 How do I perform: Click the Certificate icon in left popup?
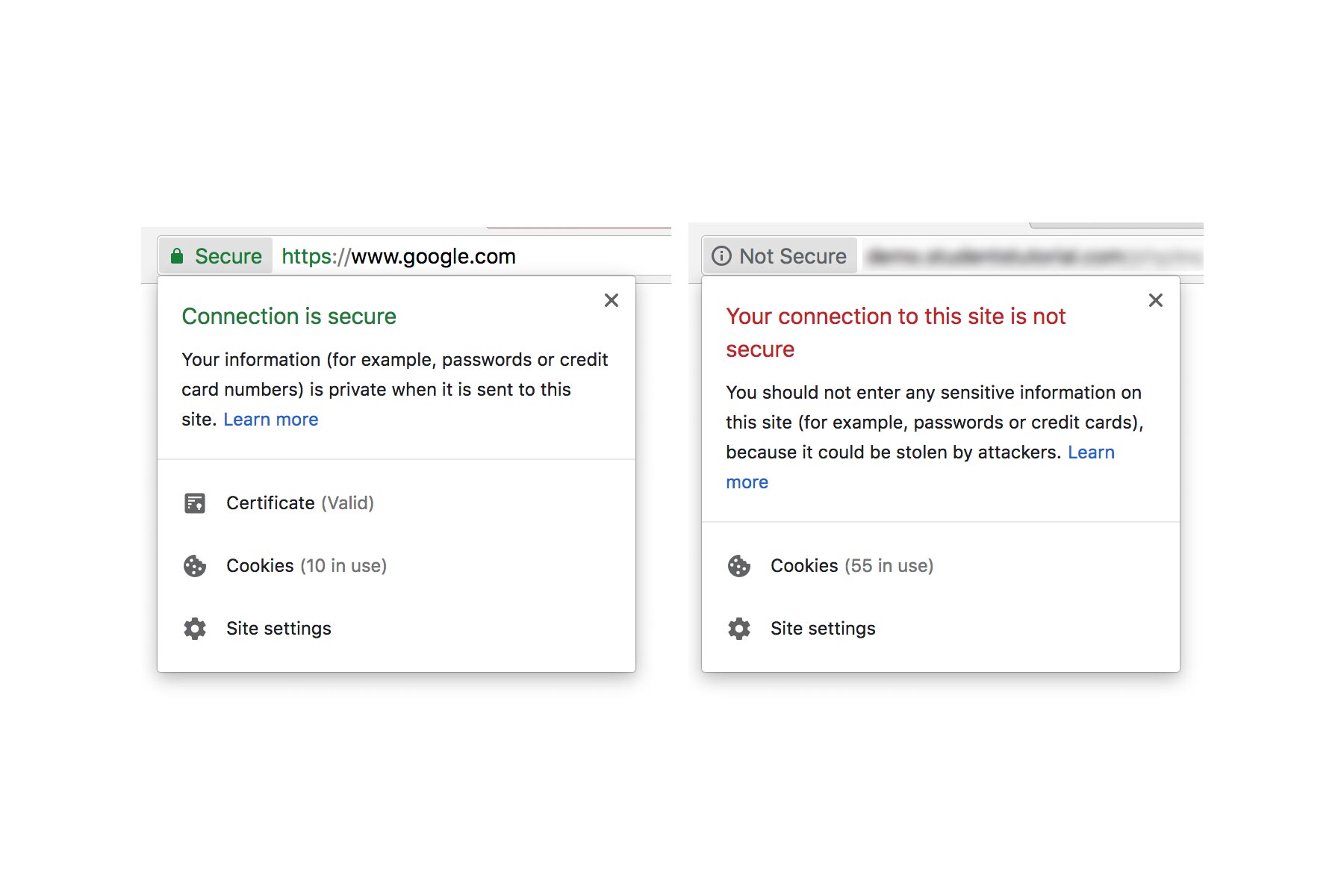(x=195, y=503)
